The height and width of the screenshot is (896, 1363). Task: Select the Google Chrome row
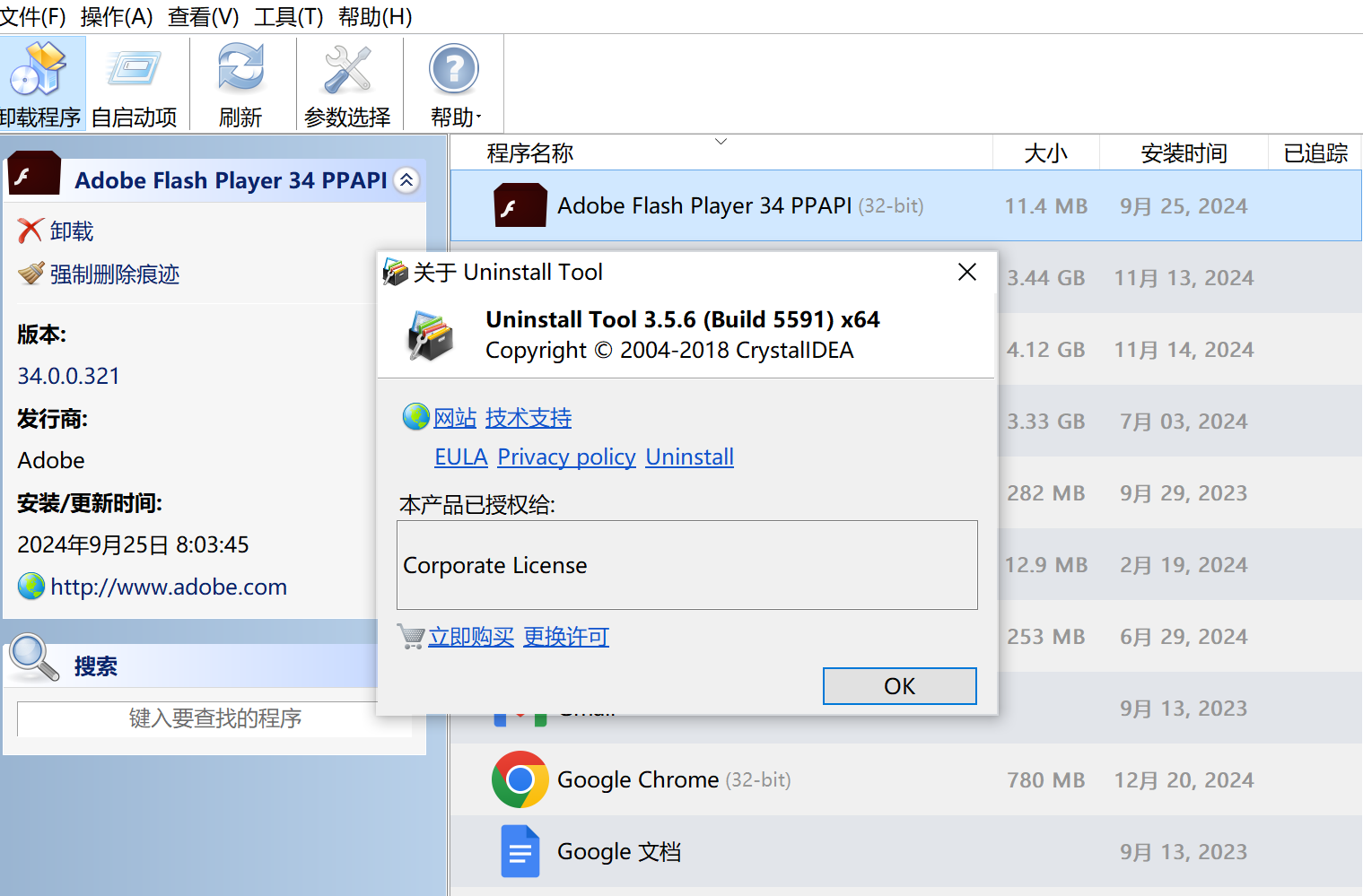pyautogui.click(x=906, y=779)
